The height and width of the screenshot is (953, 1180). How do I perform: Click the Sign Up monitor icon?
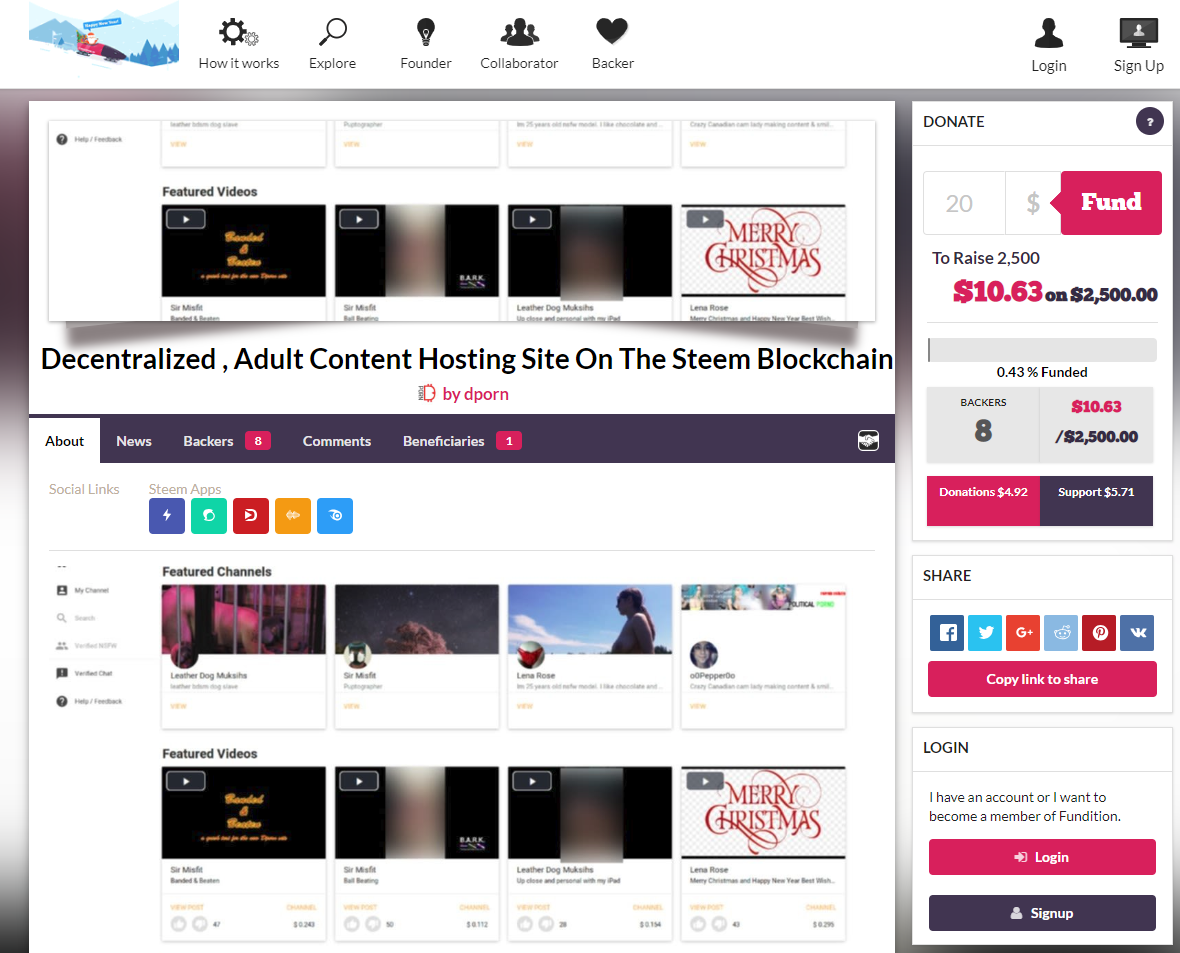coord(1139,33)
